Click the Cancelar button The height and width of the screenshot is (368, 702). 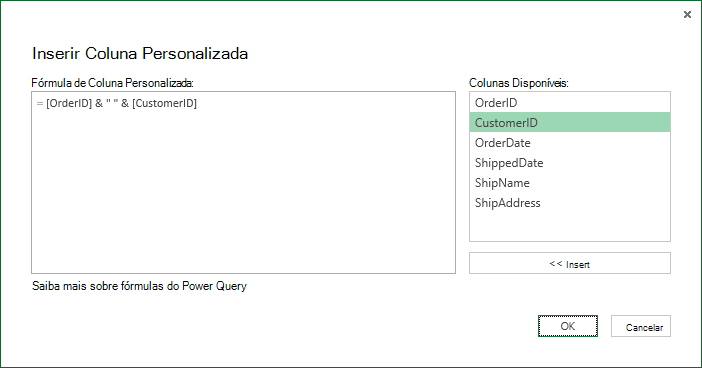coord(641,326)
